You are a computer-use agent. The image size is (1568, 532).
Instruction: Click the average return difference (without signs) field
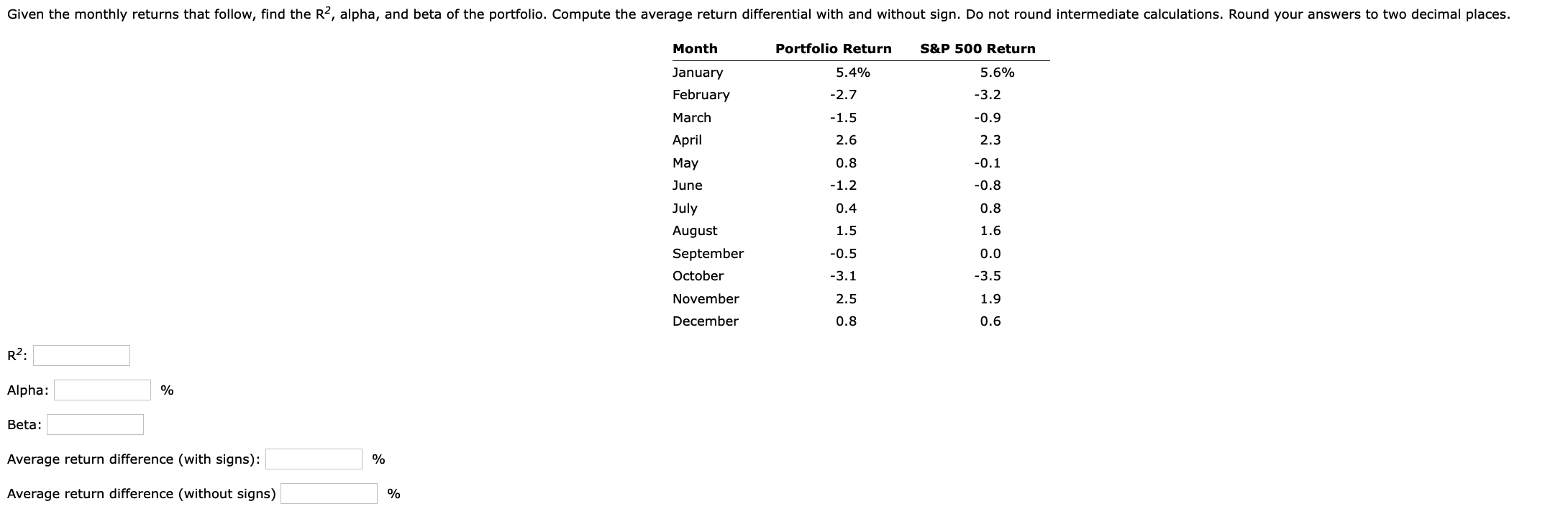(x=329, y=493)
